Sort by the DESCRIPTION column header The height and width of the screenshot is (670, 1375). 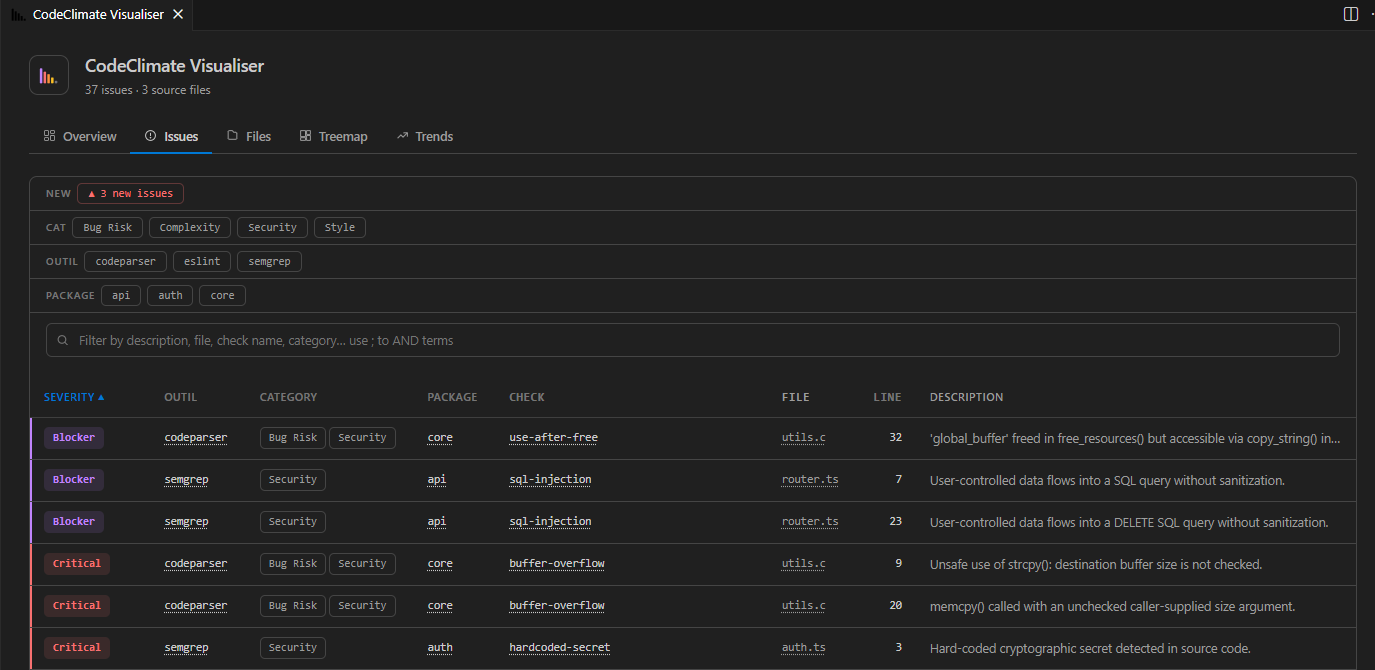tap(966, 397)
